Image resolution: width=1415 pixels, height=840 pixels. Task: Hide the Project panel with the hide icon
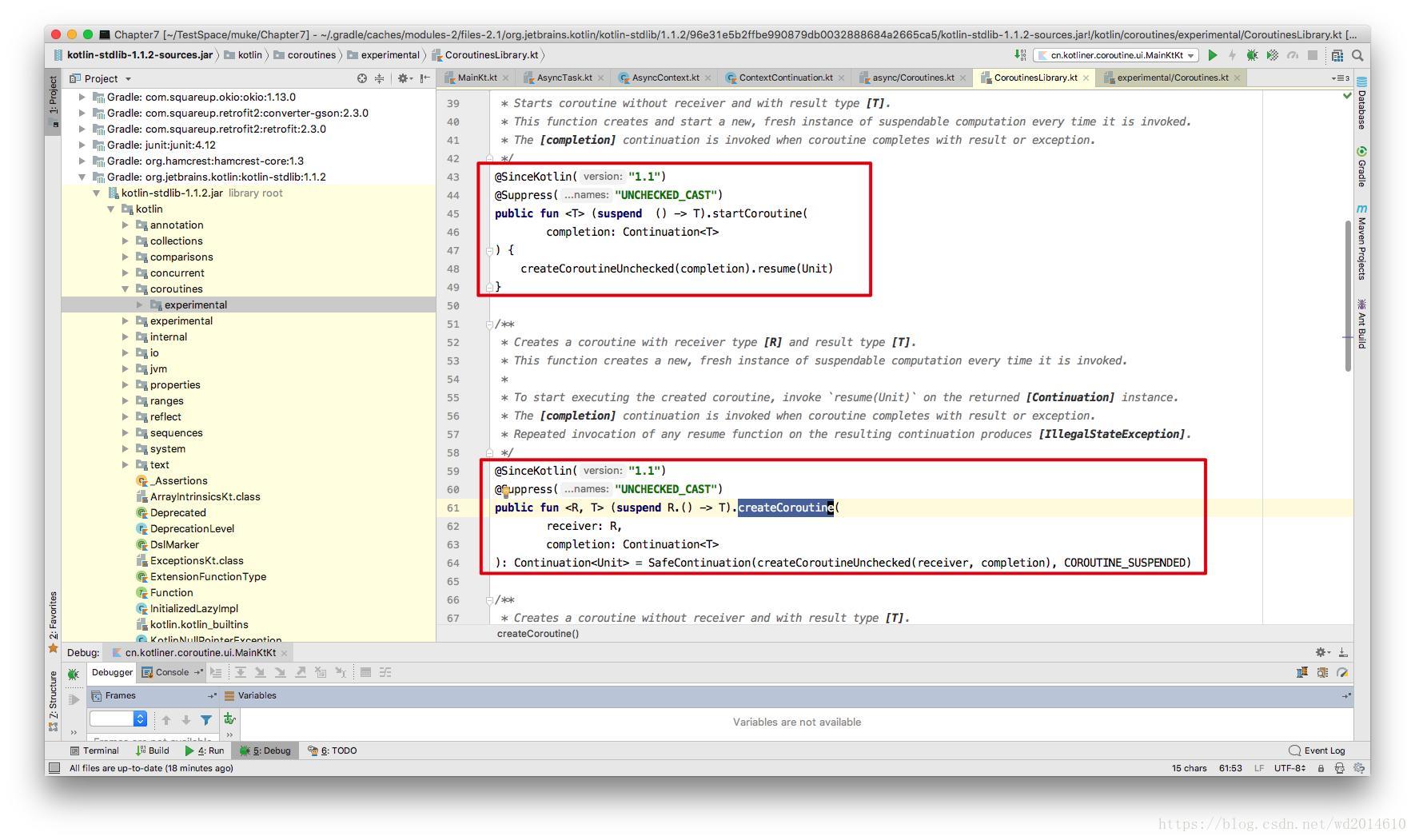[425, 78]
